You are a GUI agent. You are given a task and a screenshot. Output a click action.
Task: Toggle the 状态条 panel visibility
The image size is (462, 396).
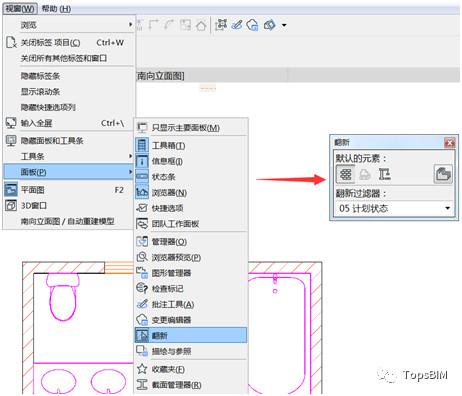191,177
